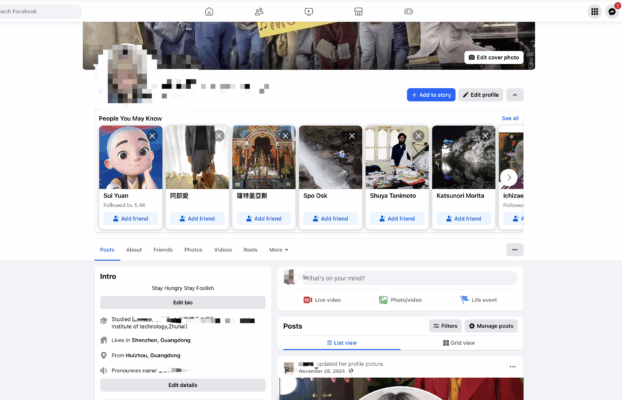The height and width of the screenshot is (400, 622).
Task: Open the Marketplace icon
Action: click(x=358, y=11)
